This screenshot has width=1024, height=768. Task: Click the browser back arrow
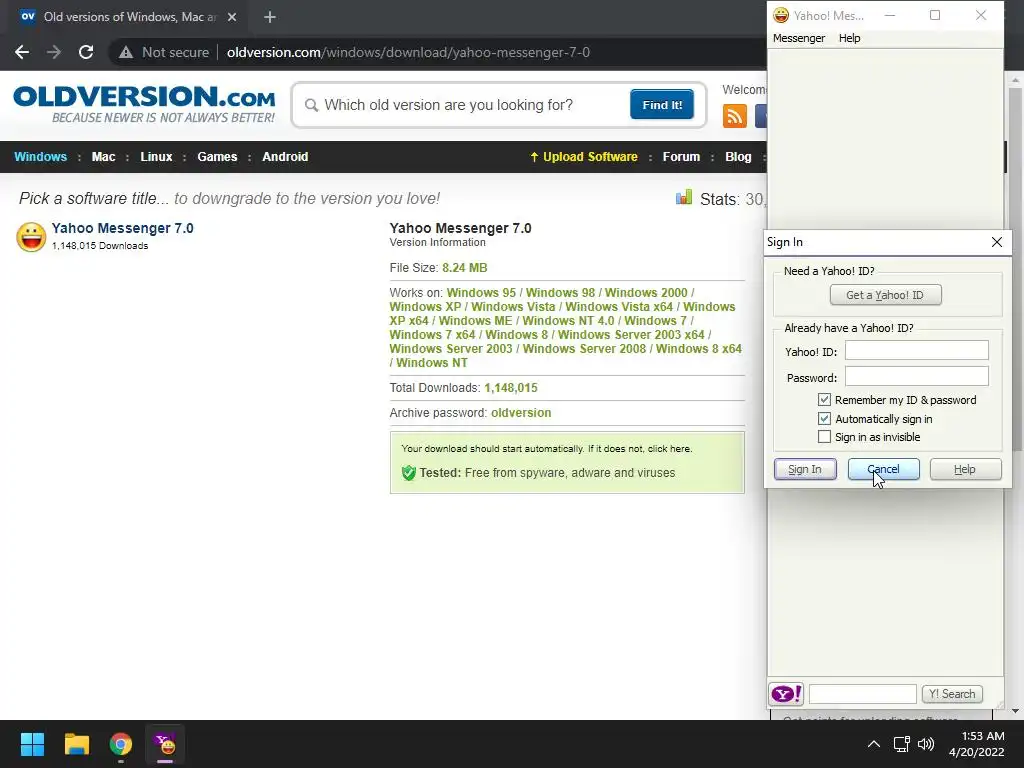(x=22, y=52)
